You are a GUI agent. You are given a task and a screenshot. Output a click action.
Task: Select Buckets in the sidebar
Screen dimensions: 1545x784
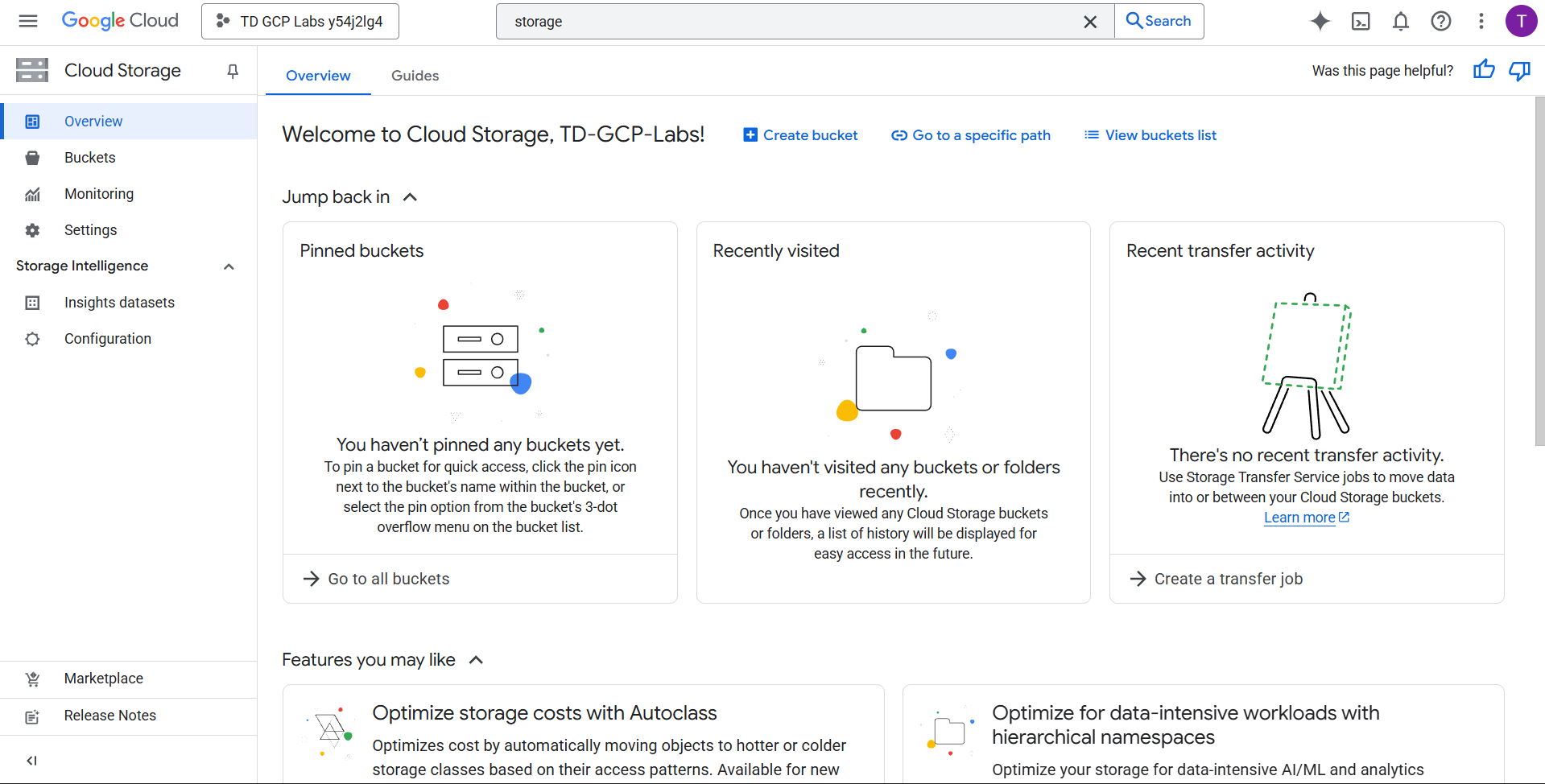(x=89, y=158)
